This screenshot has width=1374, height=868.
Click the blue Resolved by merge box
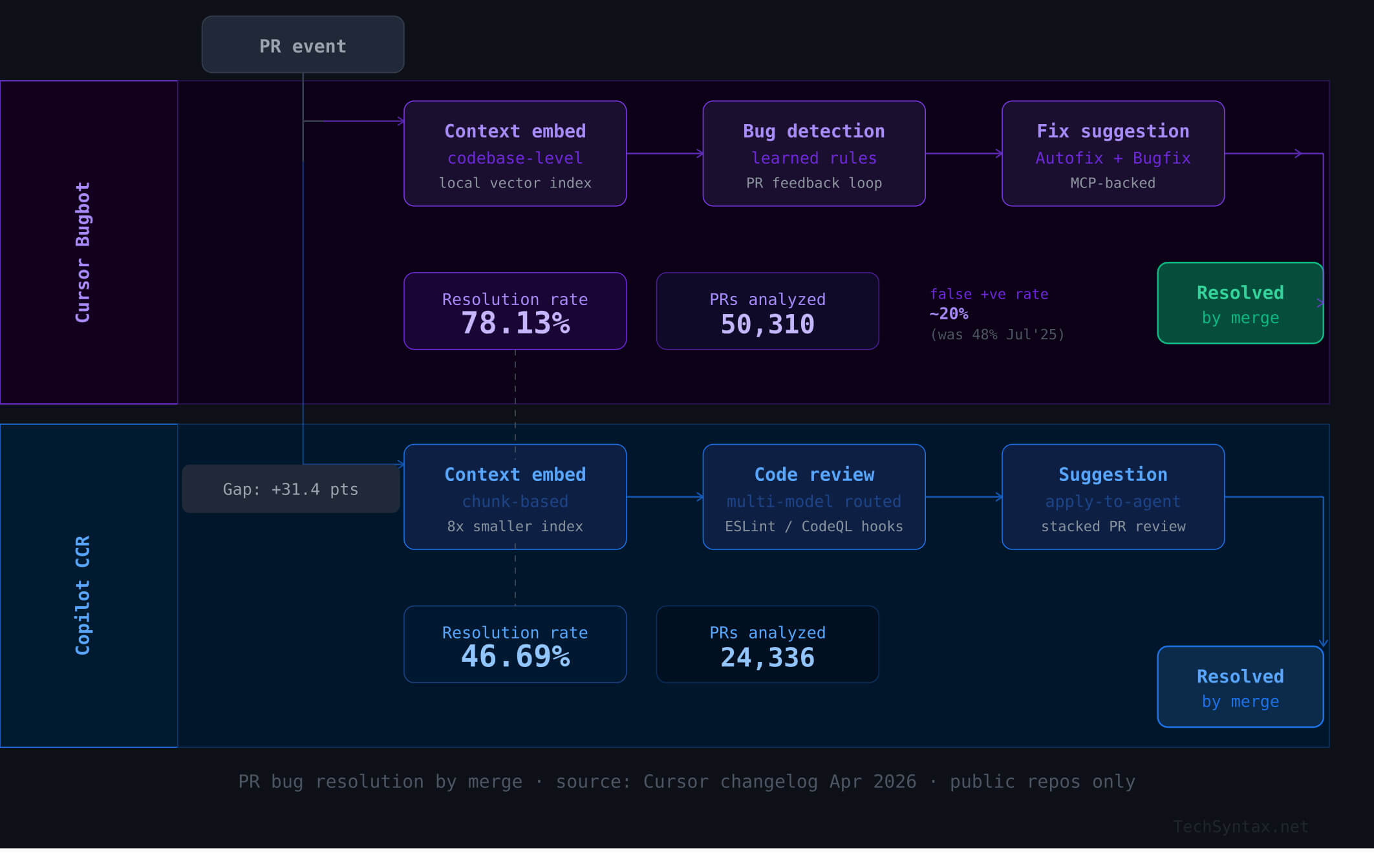click(1240, 687)
